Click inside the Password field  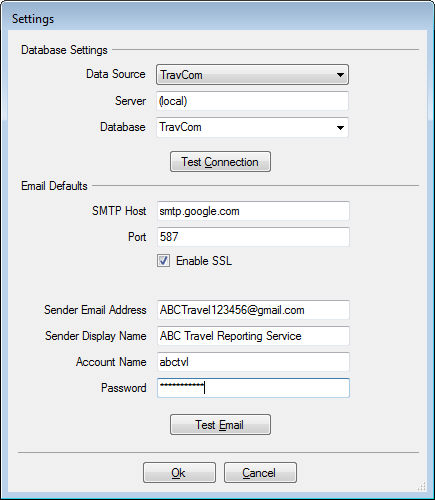pos(253,388)
